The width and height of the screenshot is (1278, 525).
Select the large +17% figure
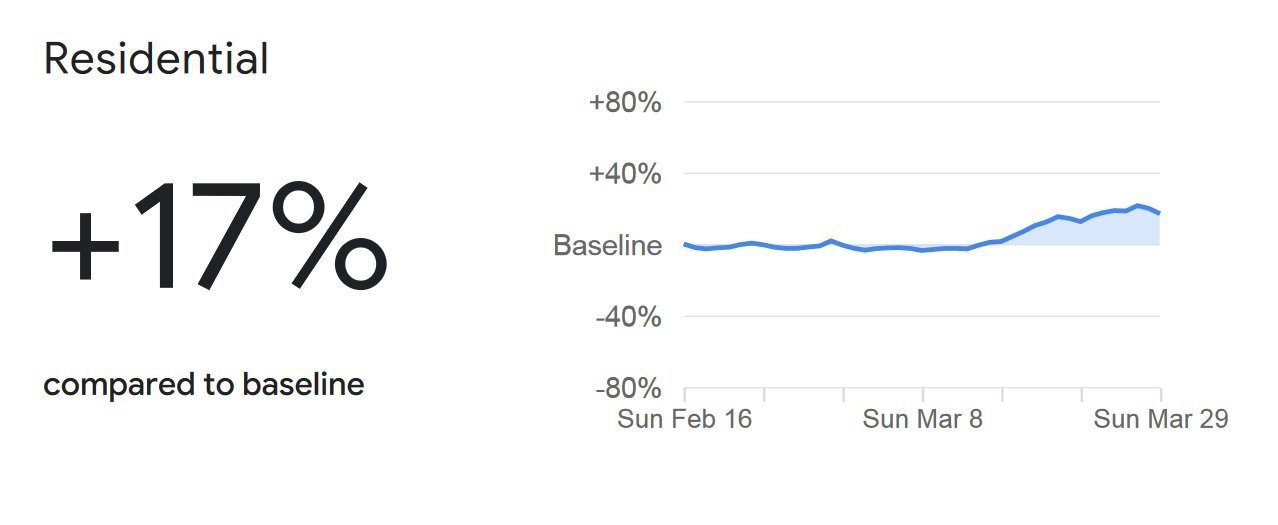(x=217, y=237)
